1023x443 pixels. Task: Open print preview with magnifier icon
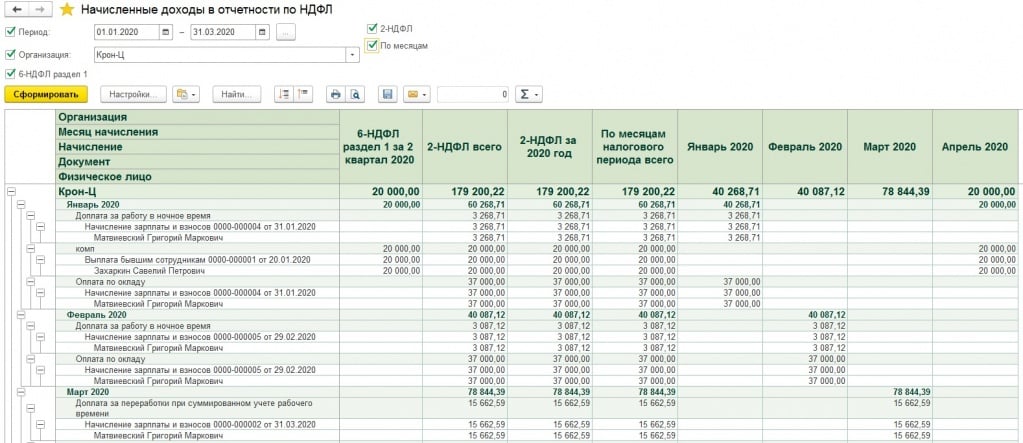coord(354,94)
